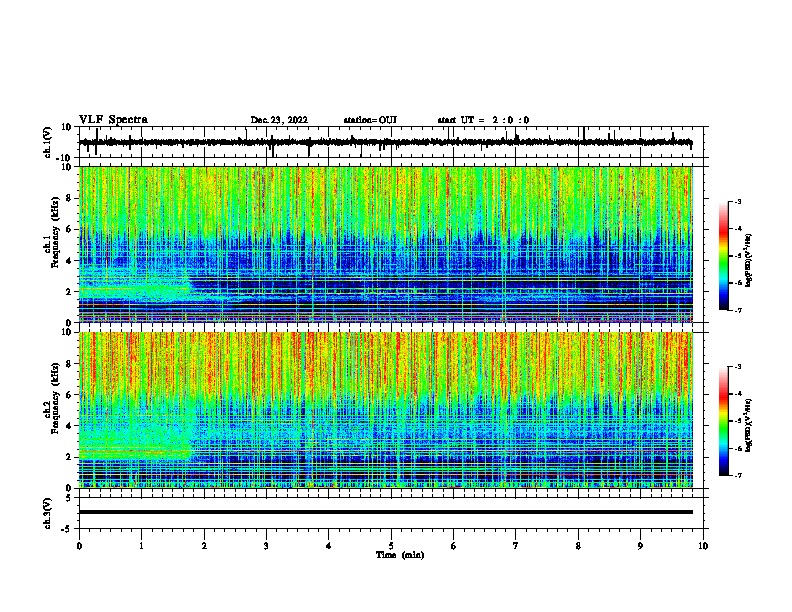The height and width of the screenshot is (612, 792).
Task: Click tick label "10" on the time axis
Action: tap(703, 546)
